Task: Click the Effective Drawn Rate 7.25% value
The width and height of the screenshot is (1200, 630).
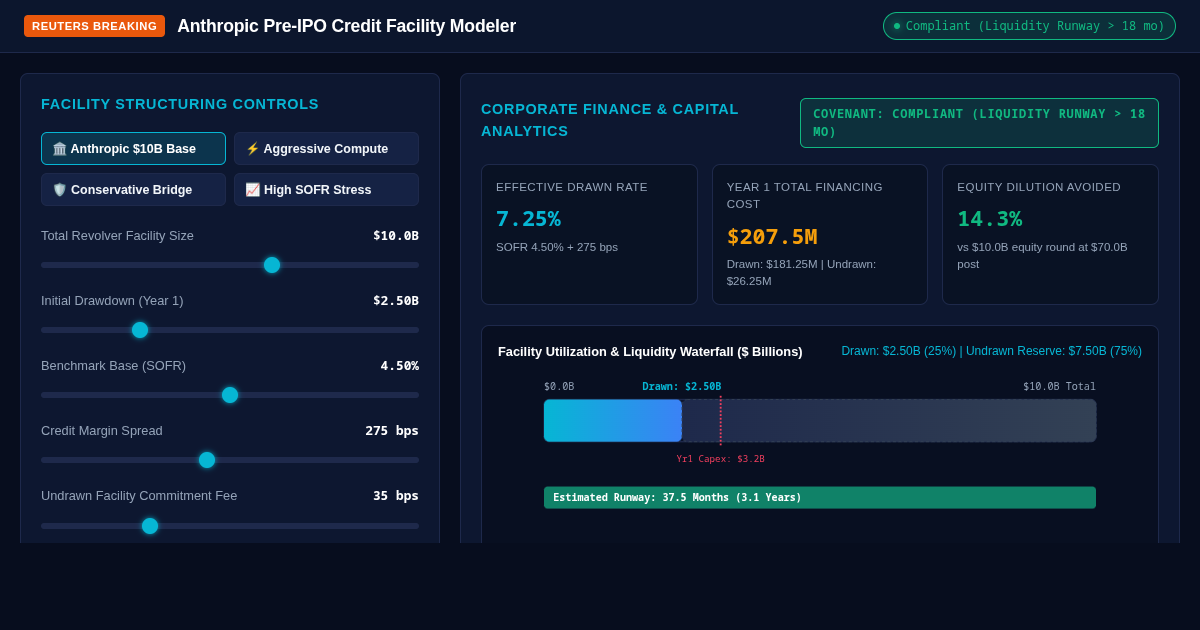Action: (x=528, y=218)
